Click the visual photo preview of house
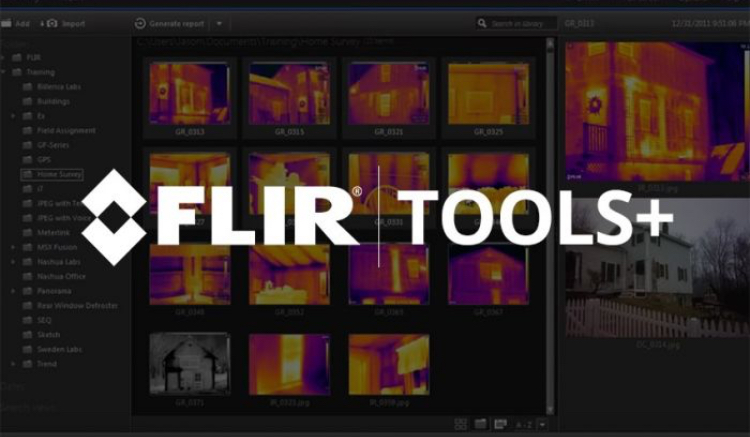The width and height of the screenshot is (750, 437). (658, 268)
